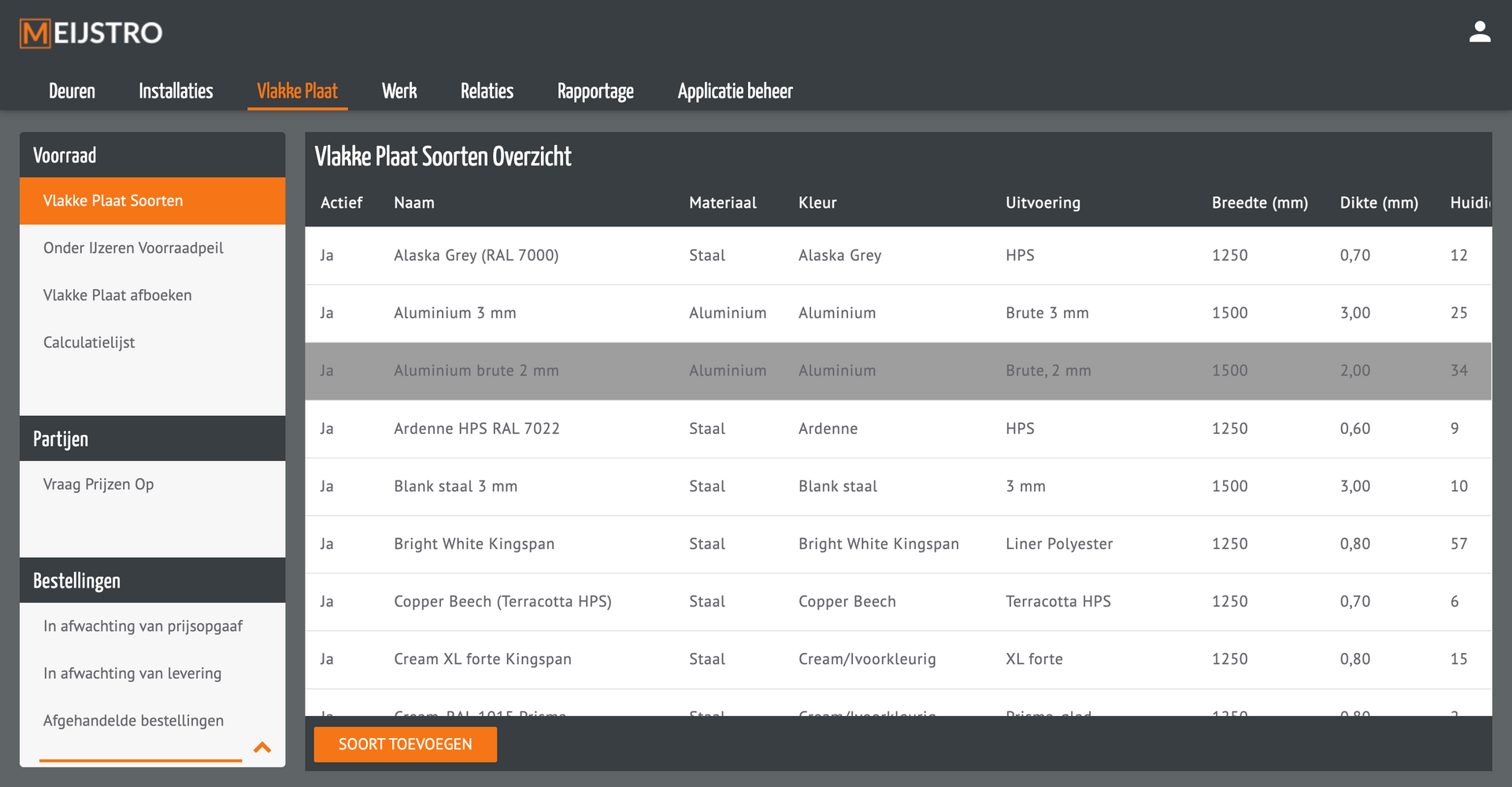Open the Applicatie beheer menu
The width and height of the screenshot is (1512, 787).
(735, 91)
